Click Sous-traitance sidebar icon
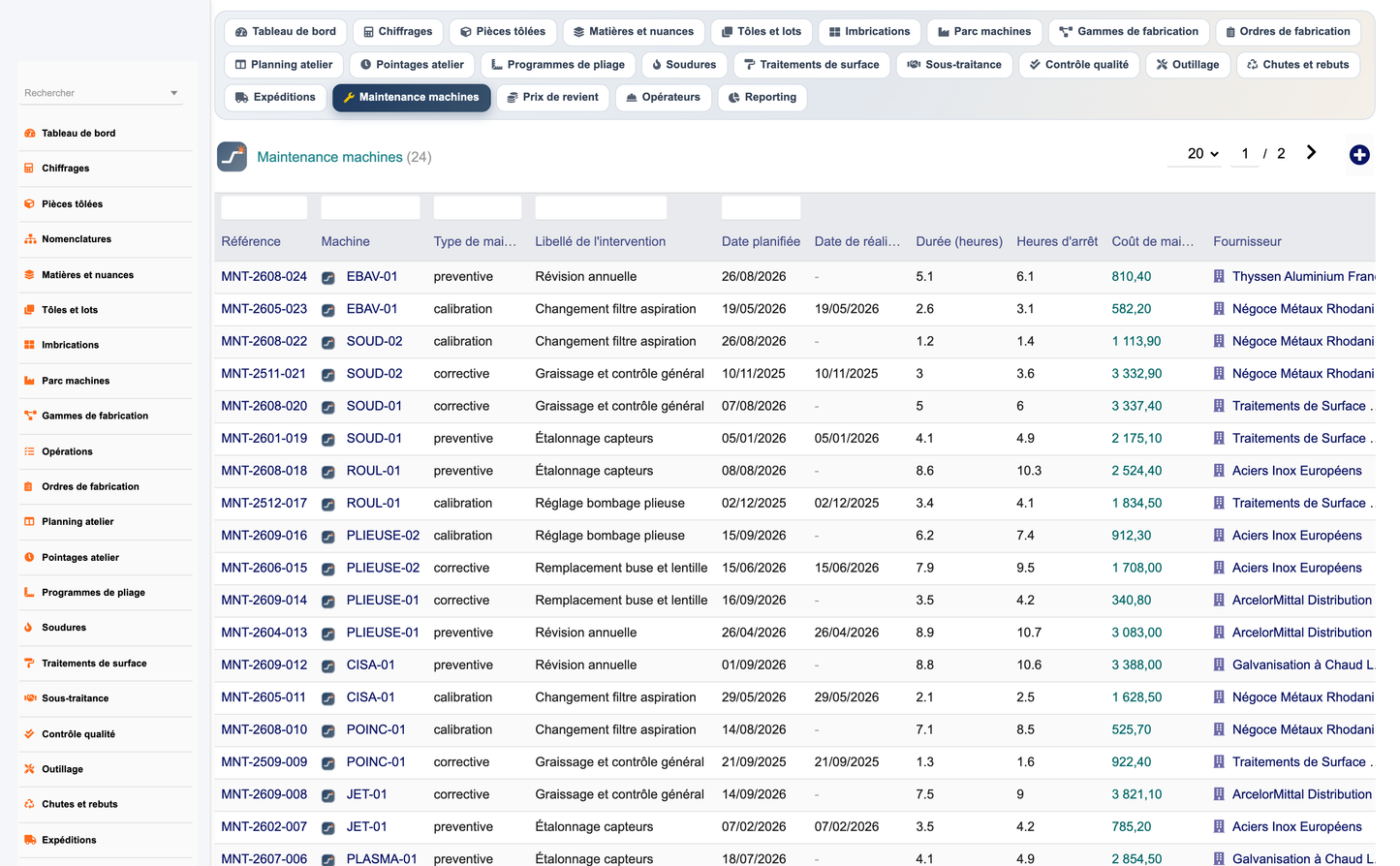1400x866 pixels. tap(30, 698)
